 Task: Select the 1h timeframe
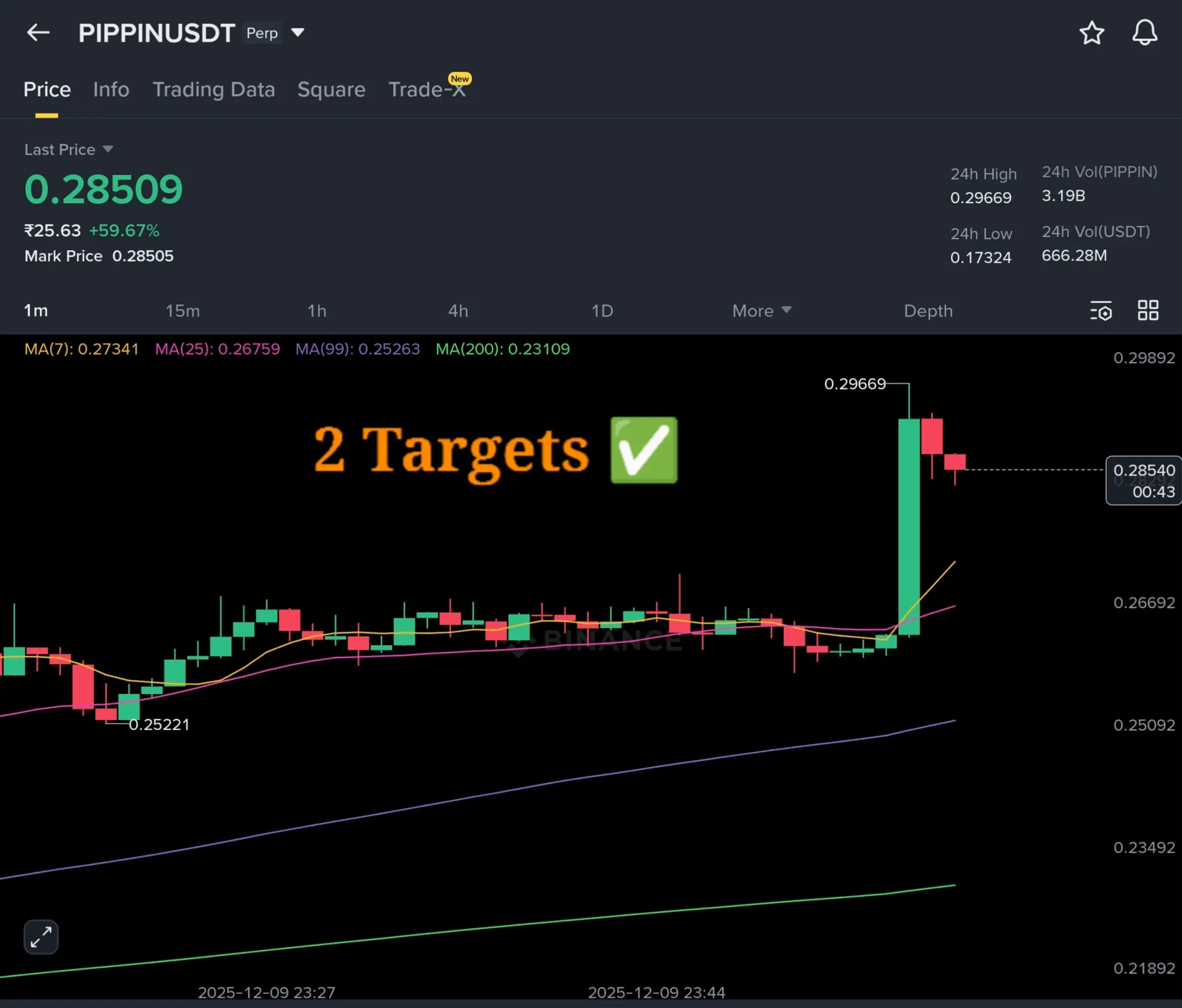[x=317, y=311]
